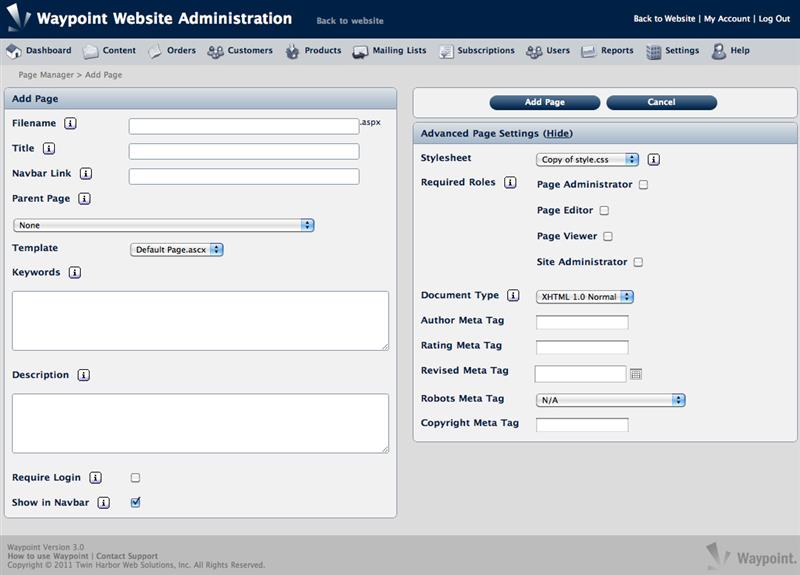Click into the Keywords text area
The height and width of the screenshot is (575, 800).
coord(201,321)
